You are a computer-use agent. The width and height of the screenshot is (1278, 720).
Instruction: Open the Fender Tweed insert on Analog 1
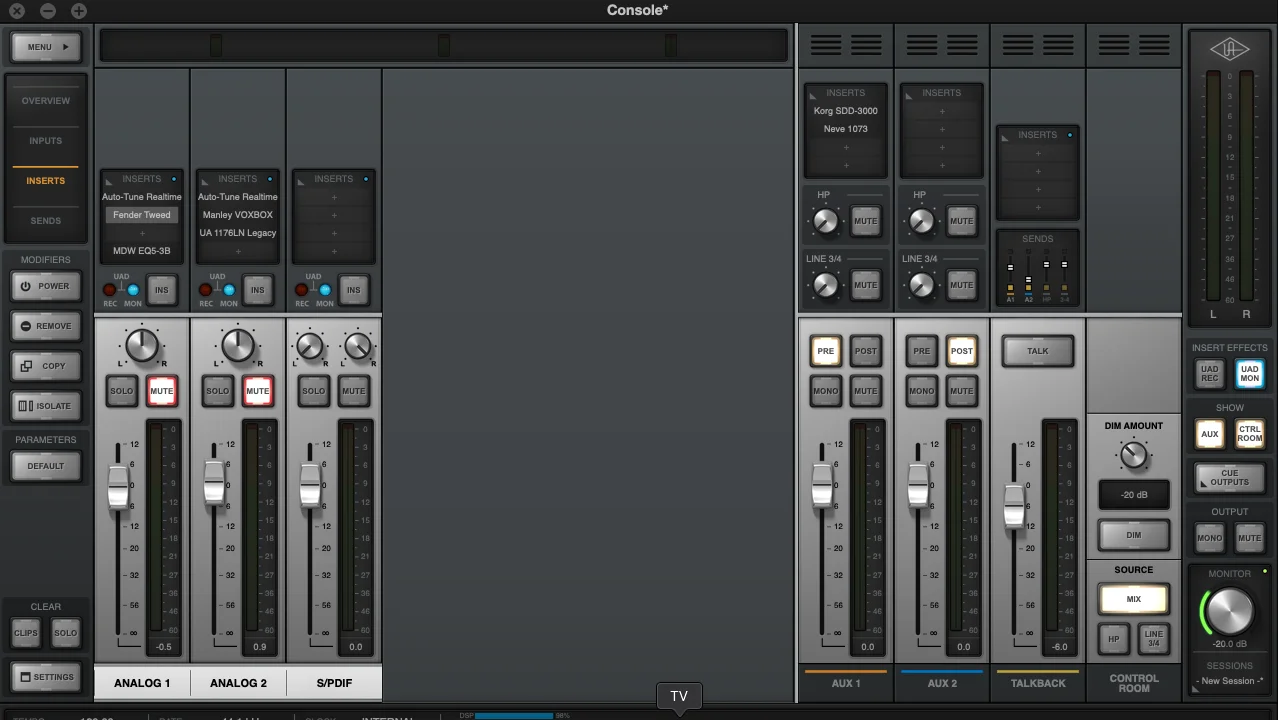pos(142,215)
